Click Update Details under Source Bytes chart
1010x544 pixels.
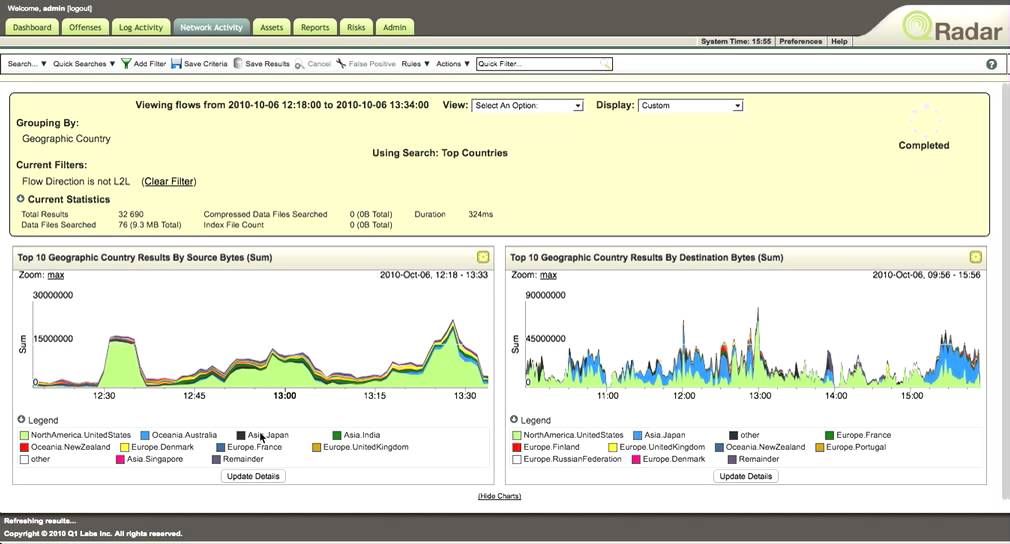pyautogui.click(x=253, y=476)
